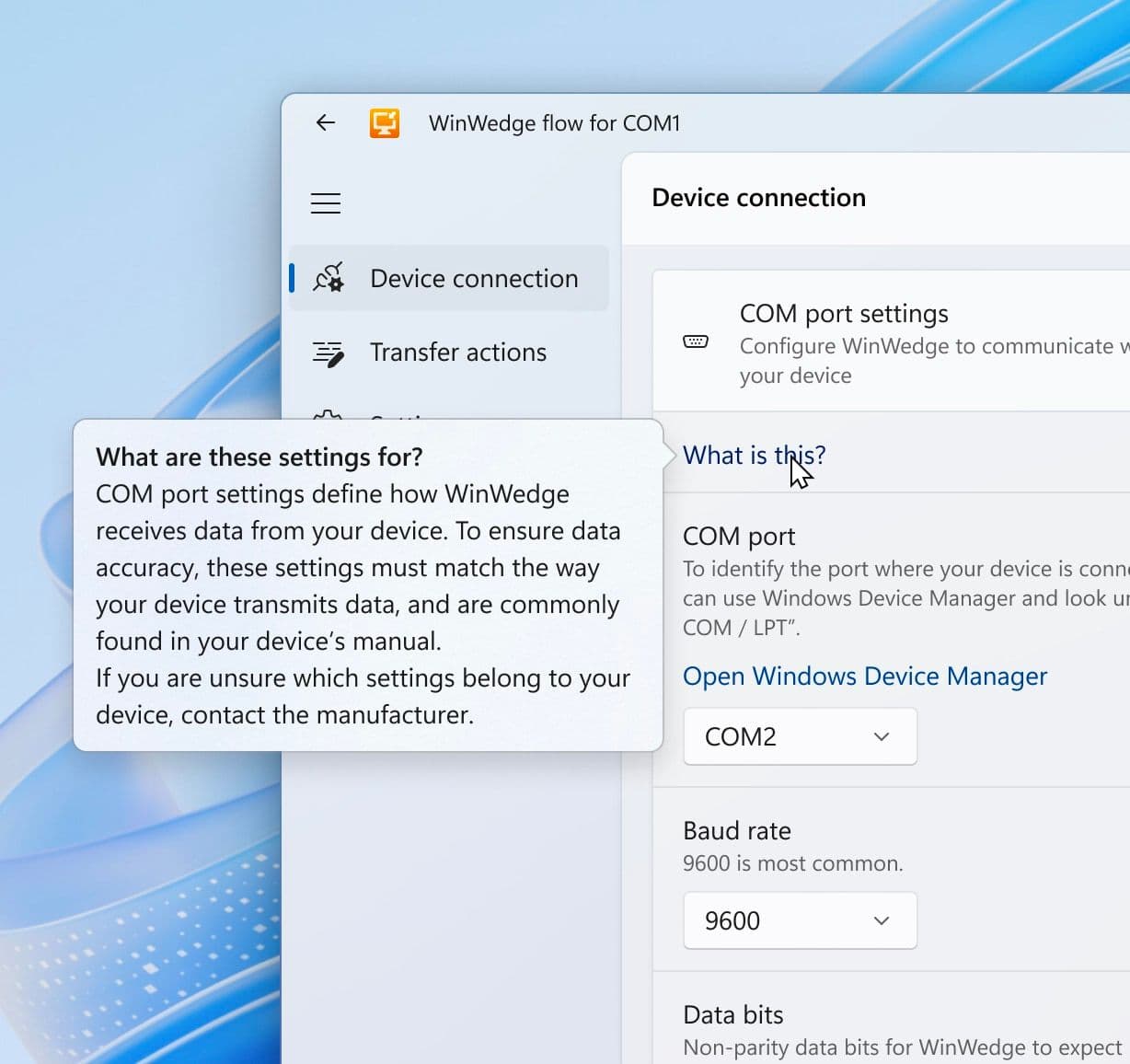Click the WinWedge flow for COM1 title
Viewport: 1130px width, 1064px height.
(554, 123)
